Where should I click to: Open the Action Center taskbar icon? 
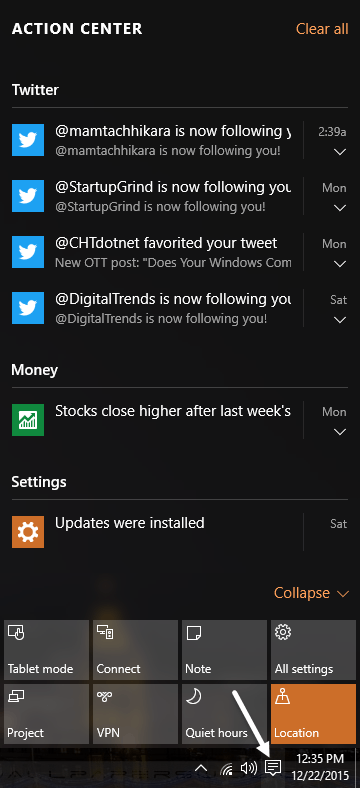tap(273, 767)
